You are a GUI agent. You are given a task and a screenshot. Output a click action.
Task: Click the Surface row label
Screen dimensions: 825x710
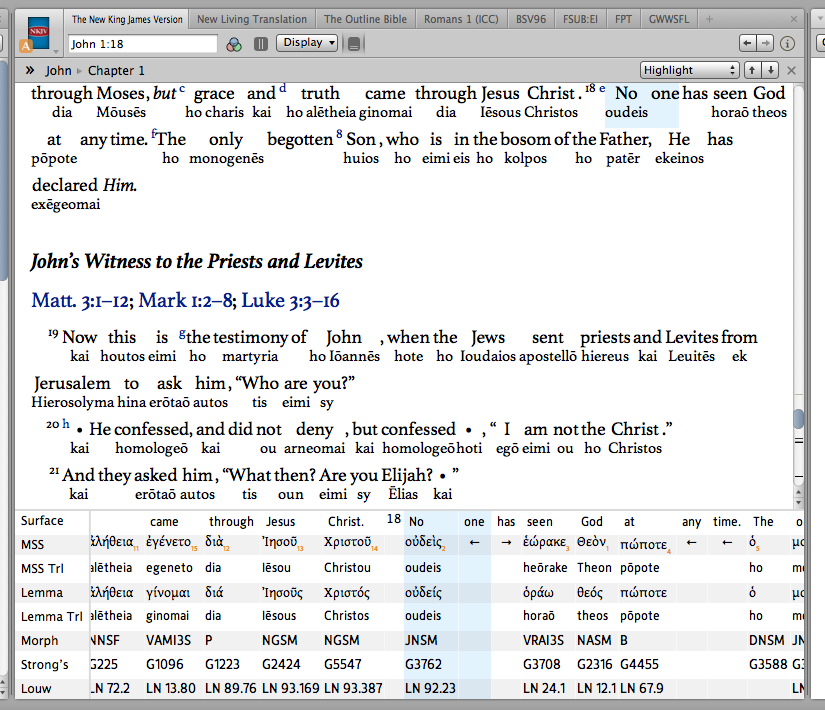click(42, 521)
